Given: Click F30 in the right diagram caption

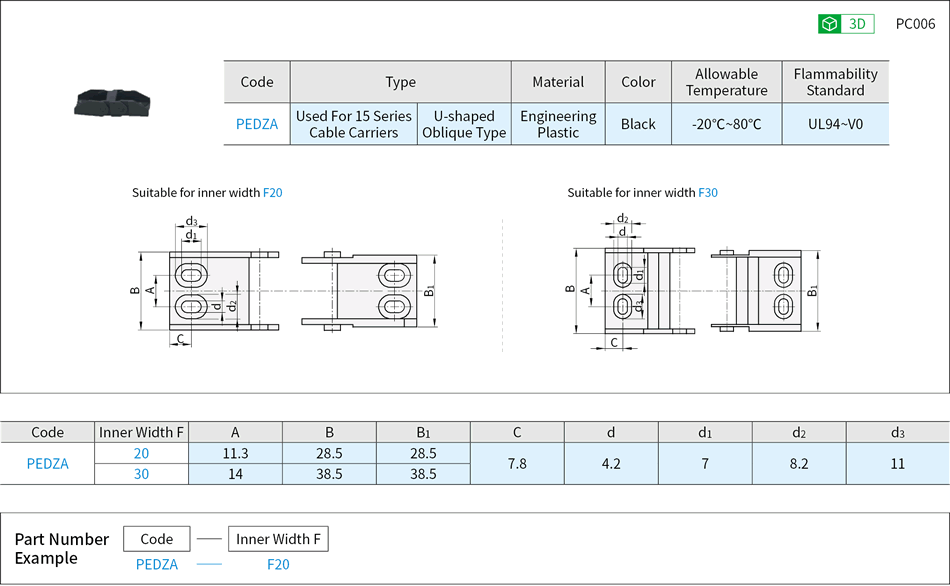Looking at the screenshot, I should pos(707,192).
